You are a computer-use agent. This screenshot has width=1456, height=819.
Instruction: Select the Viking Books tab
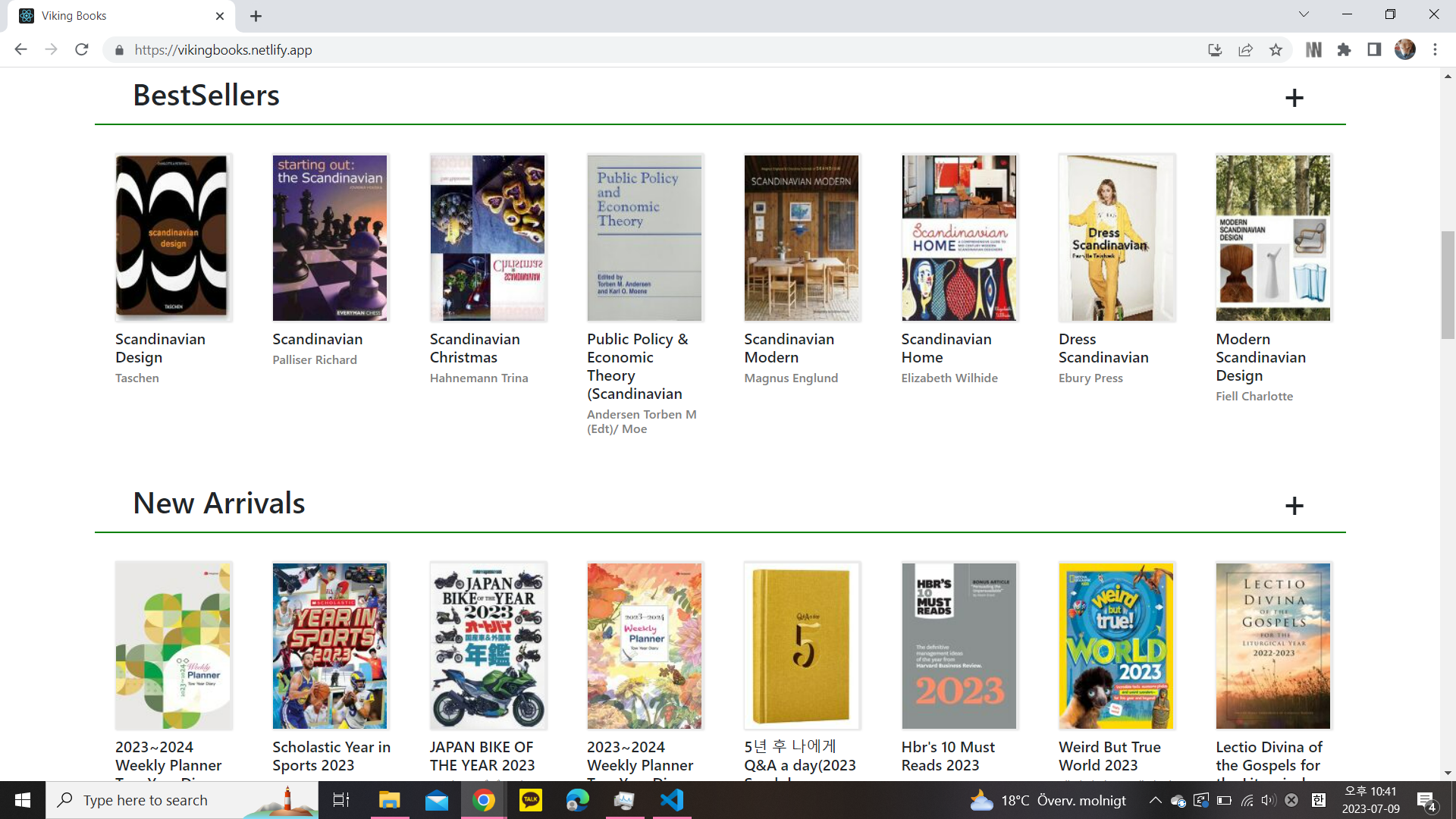[x=114, y=16]
